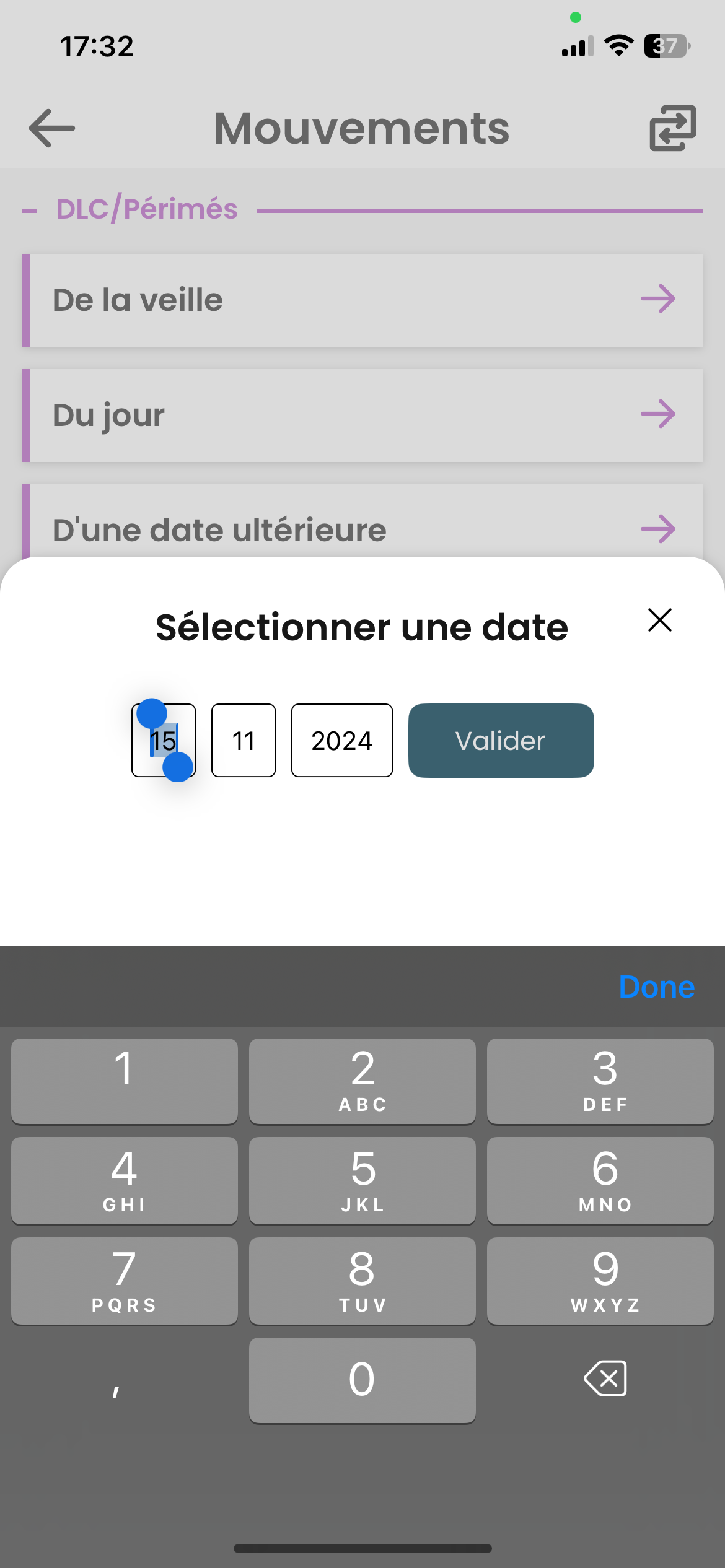This screenshot has height=1568, width=725.
Task: Open D'une date ultérieure arrow
Action: pos(658,529)
